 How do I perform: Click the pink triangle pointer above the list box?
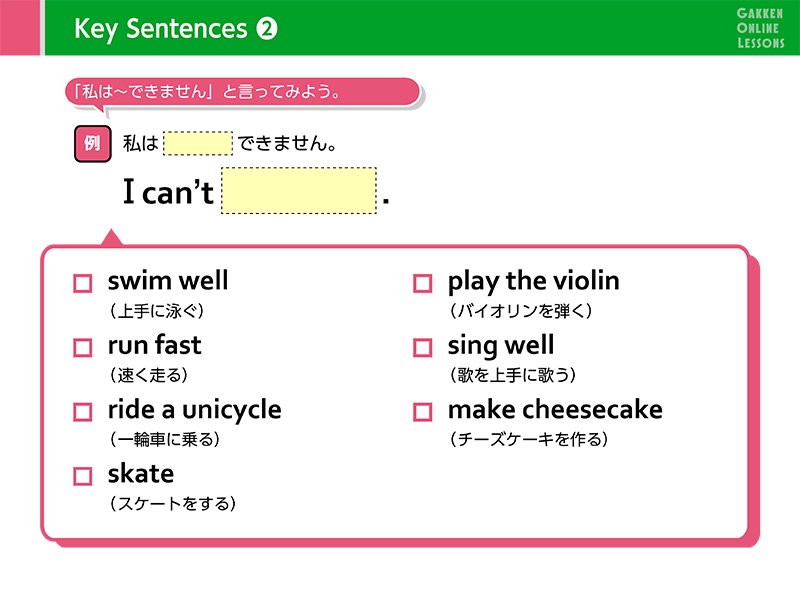[x=113, y=238]
